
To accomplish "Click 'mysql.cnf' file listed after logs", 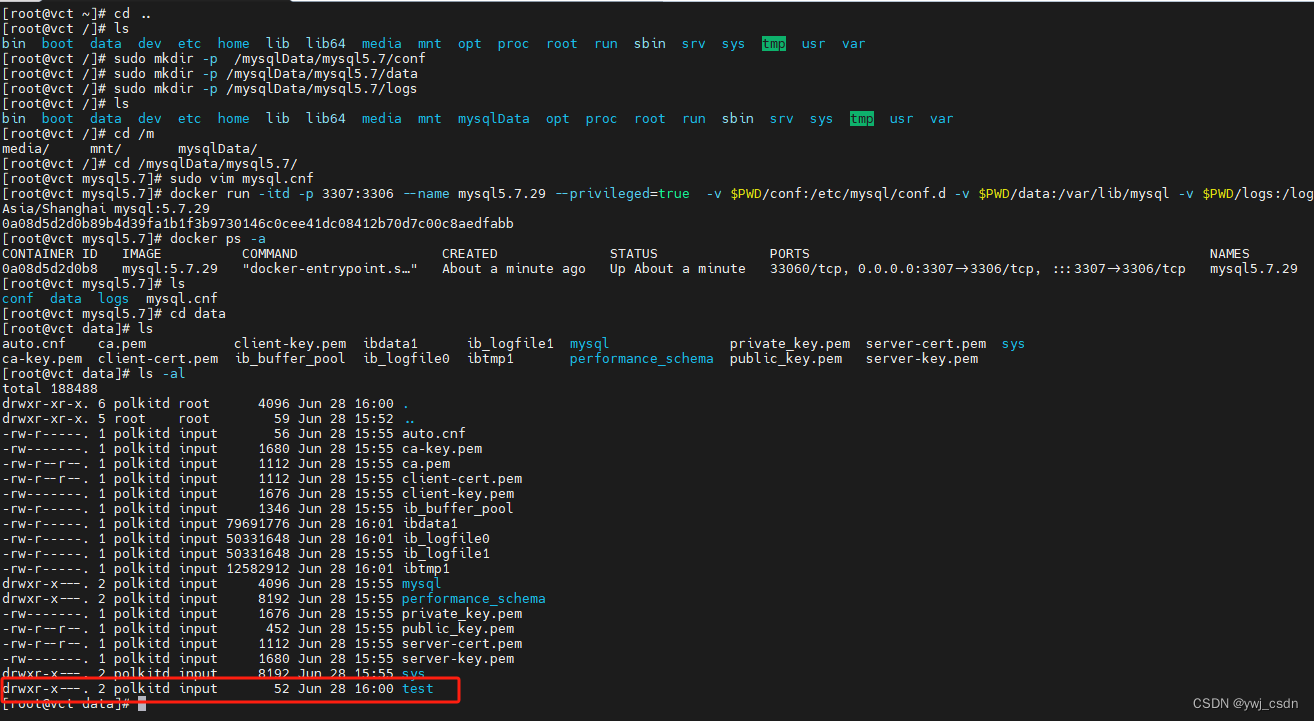I will coord(182,299).
